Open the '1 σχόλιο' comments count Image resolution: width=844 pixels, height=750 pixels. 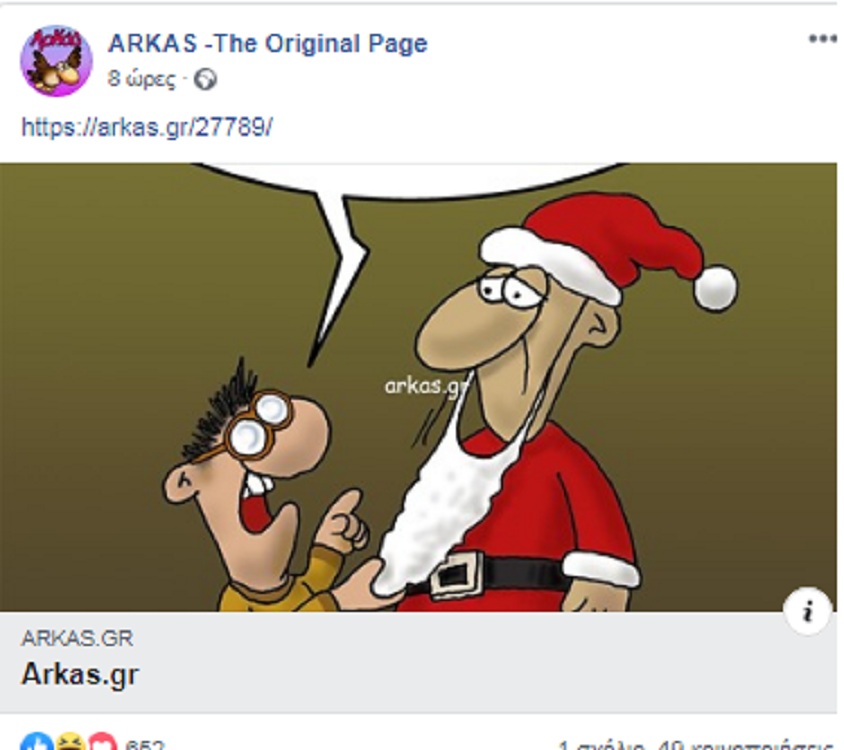point(602,745)
